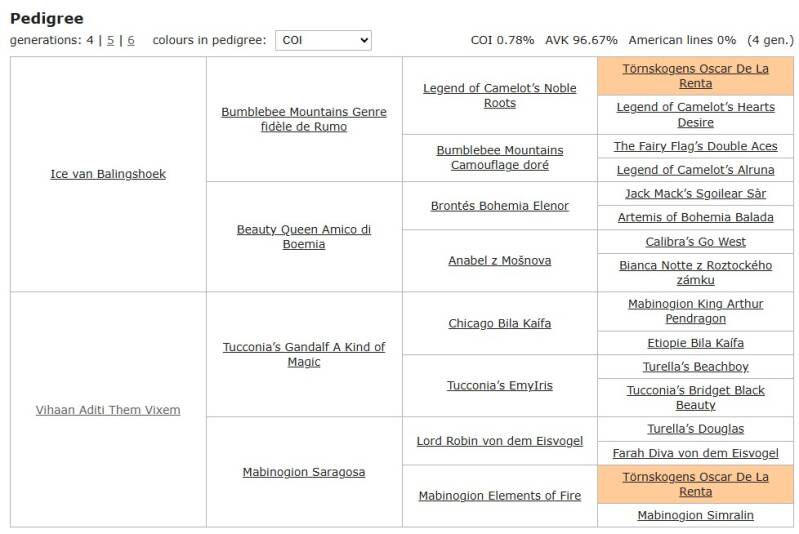799x534 pixels.
Task: Open top highlighted Törnskogens Oscar De La Renta
Action: pyautogui.click(x=695, y=76)
